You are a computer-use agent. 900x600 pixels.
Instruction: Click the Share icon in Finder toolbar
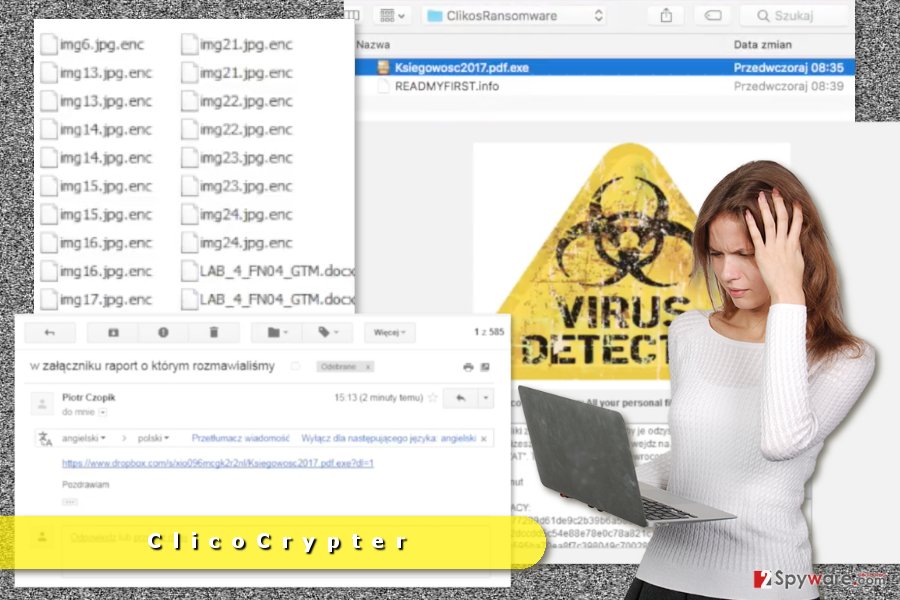coord(666,16)
